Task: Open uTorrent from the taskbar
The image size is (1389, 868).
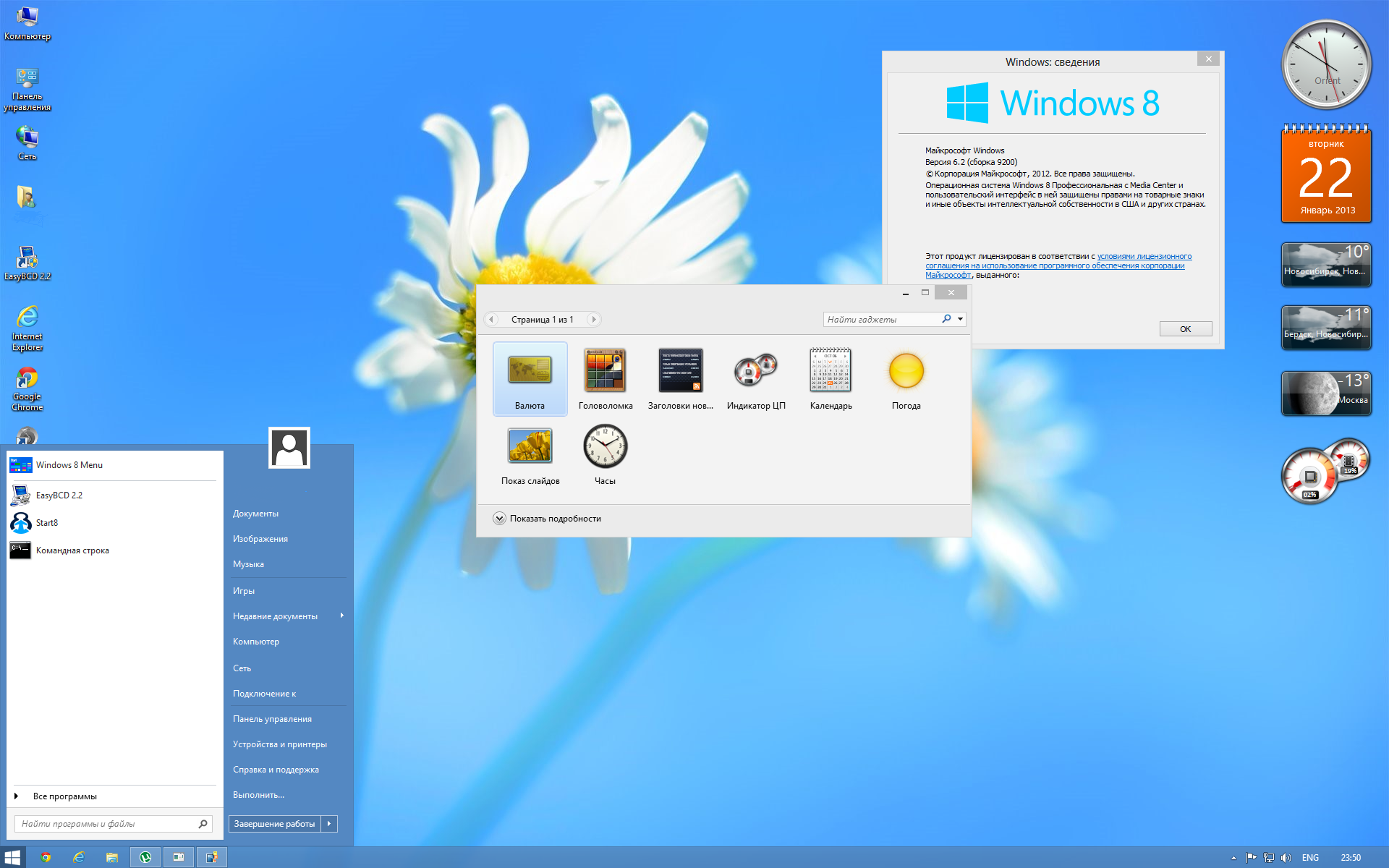Action: [x=145, y=857]
